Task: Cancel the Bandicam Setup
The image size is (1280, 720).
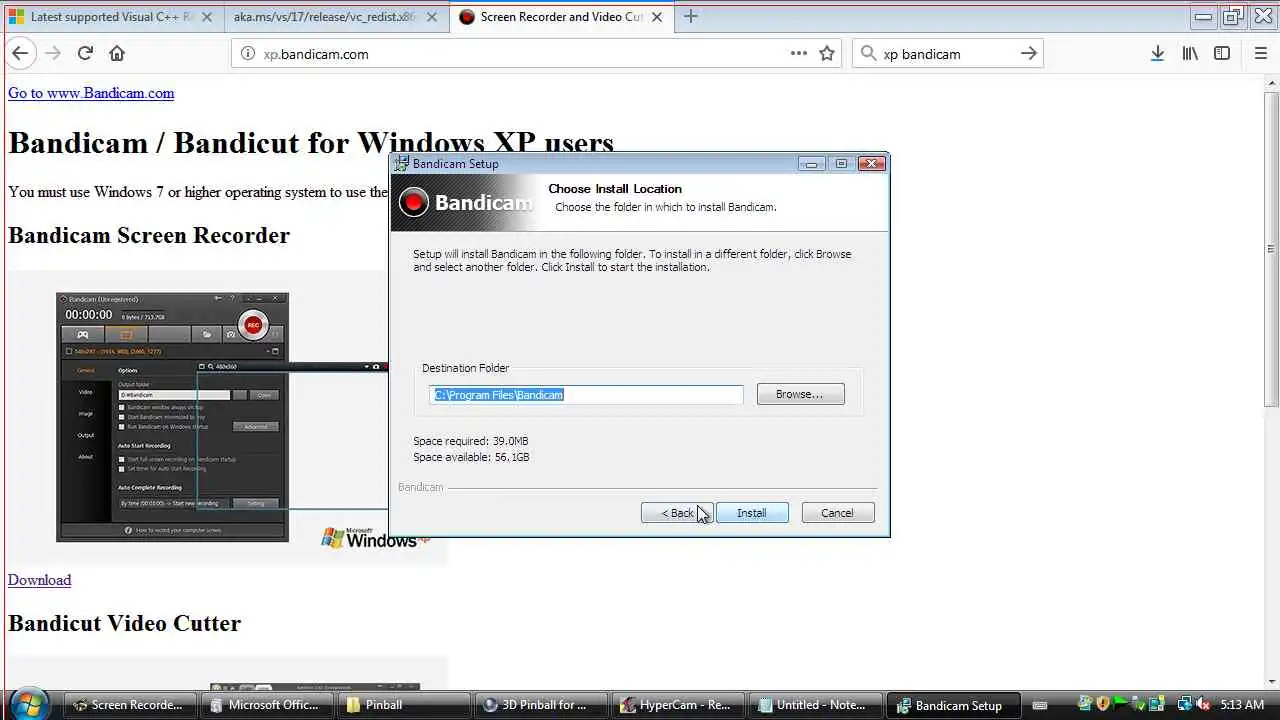Action: (838, 513)
